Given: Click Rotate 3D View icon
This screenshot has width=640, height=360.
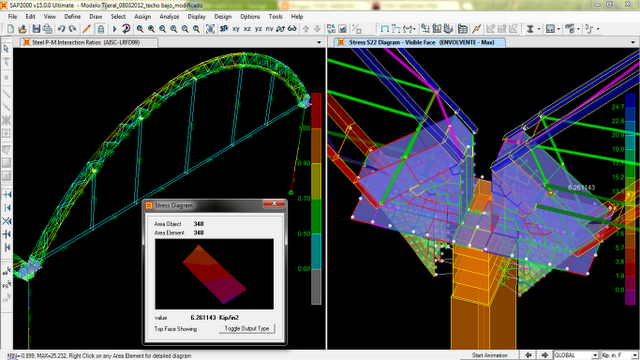Looking at the screenshot, I should 280,29.
